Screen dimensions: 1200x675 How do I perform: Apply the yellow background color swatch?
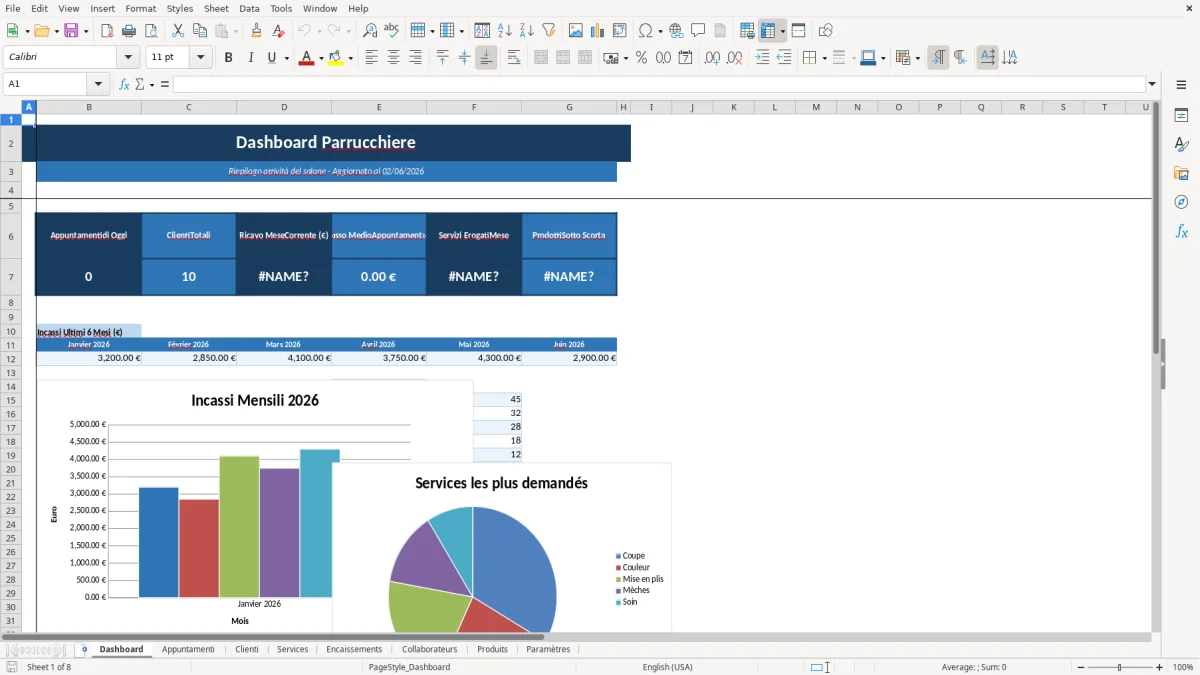coord(335,58)
